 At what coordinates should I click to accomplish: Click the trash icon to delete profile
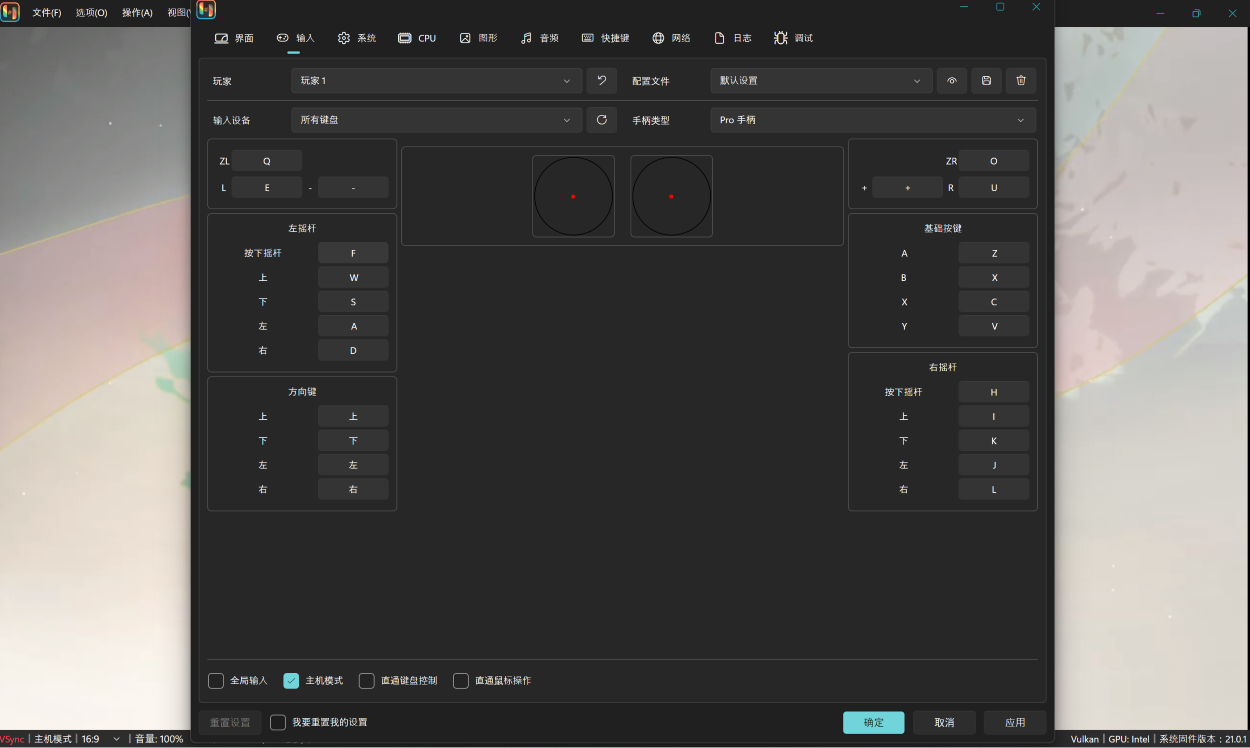1020,81
